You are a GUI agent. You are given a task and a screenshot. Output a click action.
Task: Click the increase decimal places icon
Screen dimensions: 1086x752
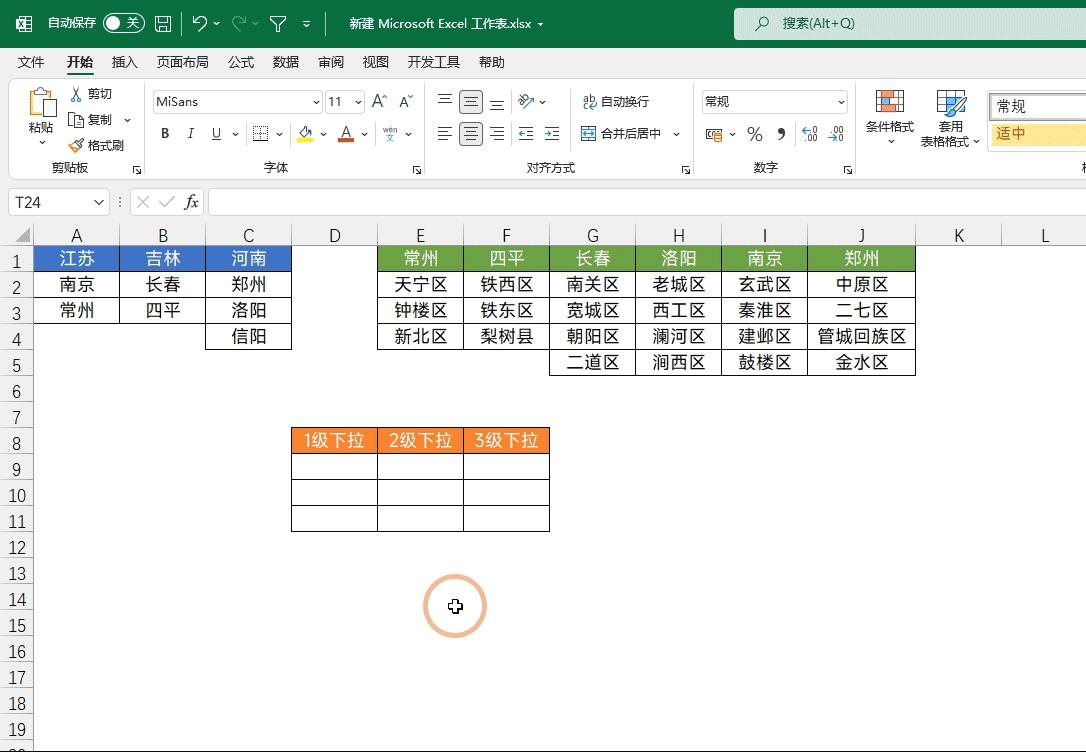808,134
